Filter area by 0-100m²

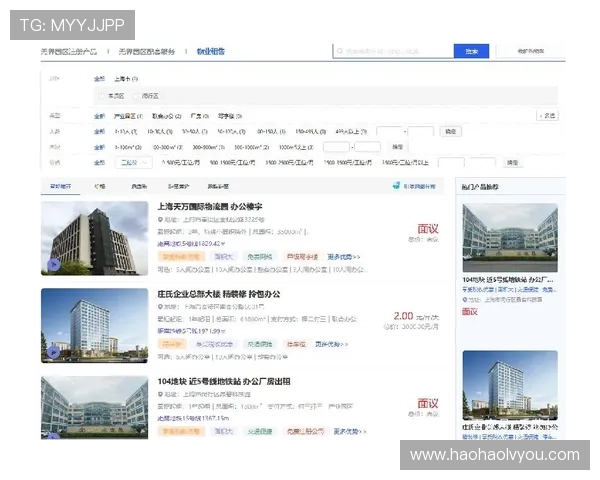[x=128, y=147]
